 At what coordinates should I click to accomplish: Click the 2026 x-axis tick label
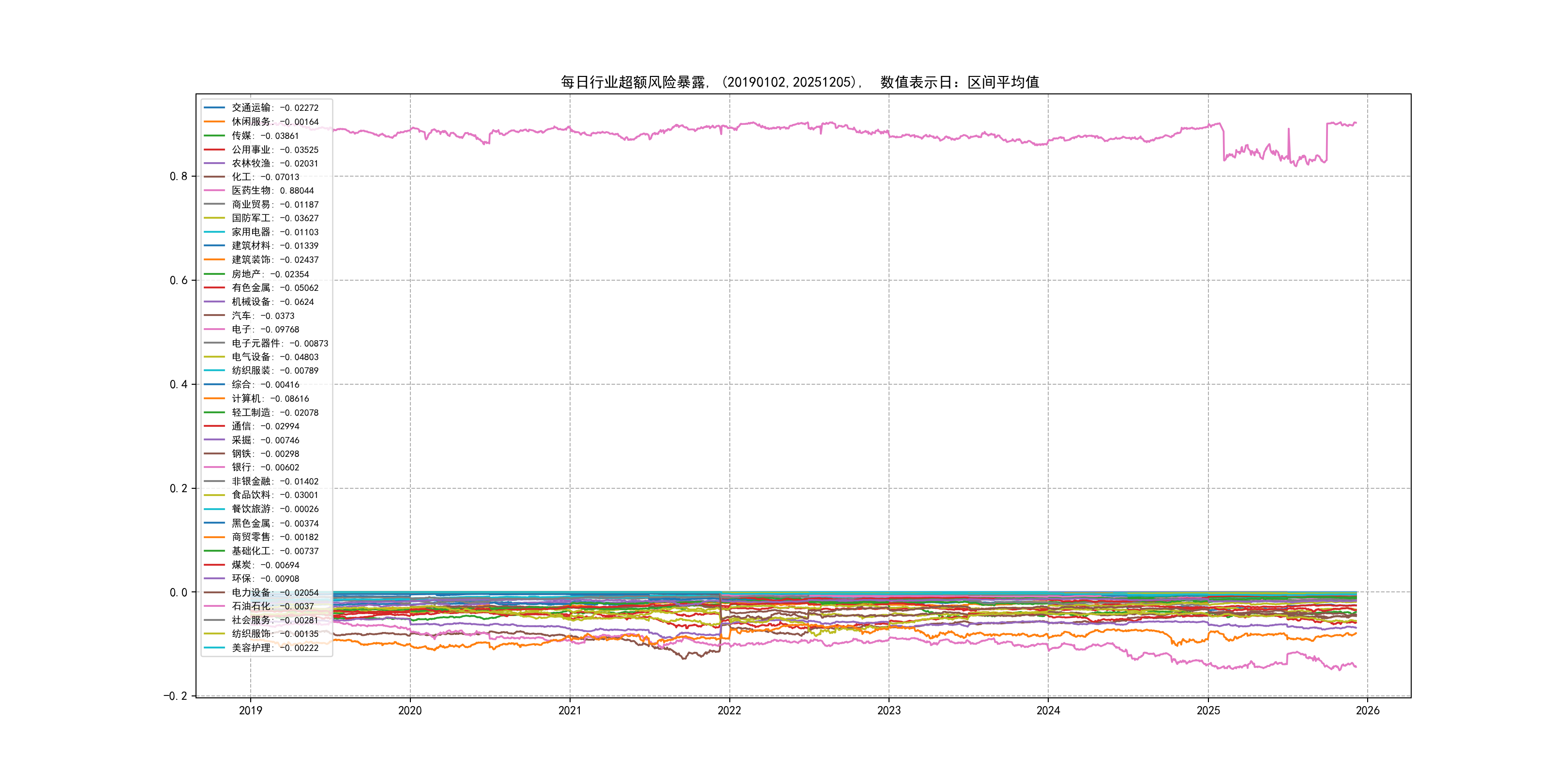[1367, 710]
